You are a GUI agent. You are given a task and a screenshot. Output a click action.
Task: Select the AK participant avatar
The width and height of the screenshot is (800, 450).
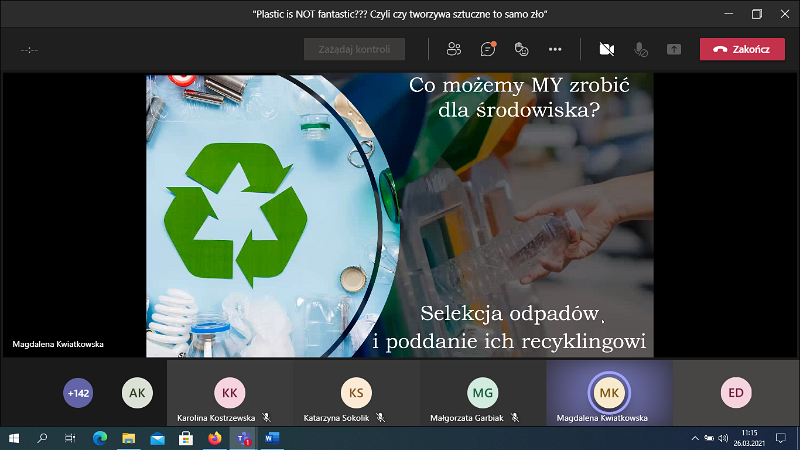[x=137, y=393]
